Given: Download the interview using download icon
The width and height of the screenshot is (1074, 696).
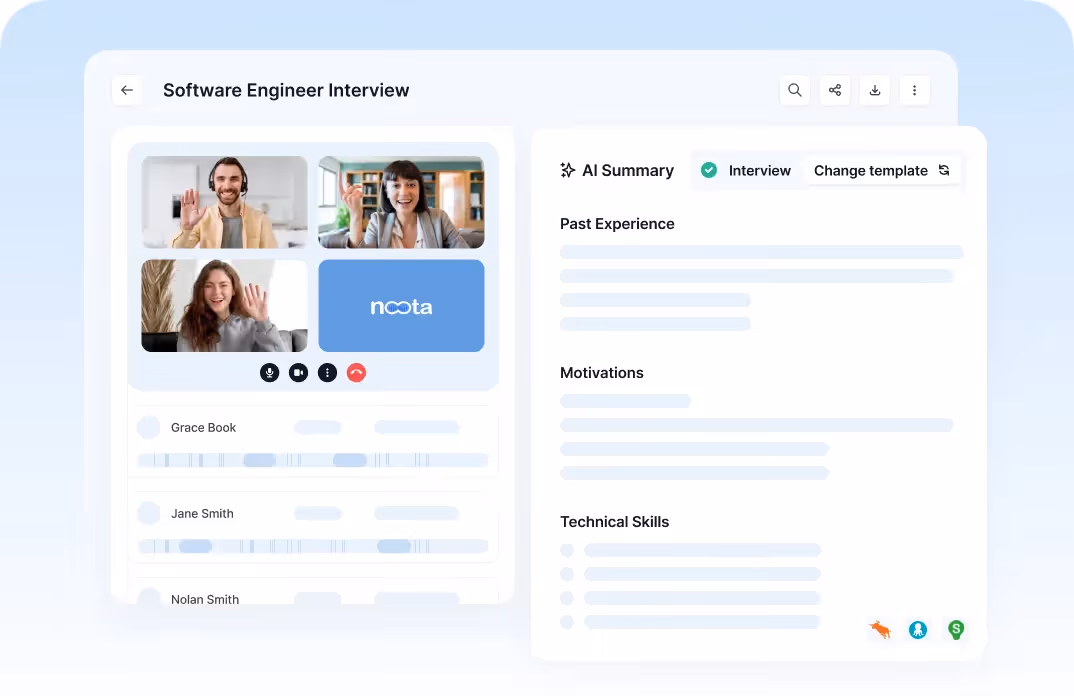Looking at the screenshot, I should (875, 90).
